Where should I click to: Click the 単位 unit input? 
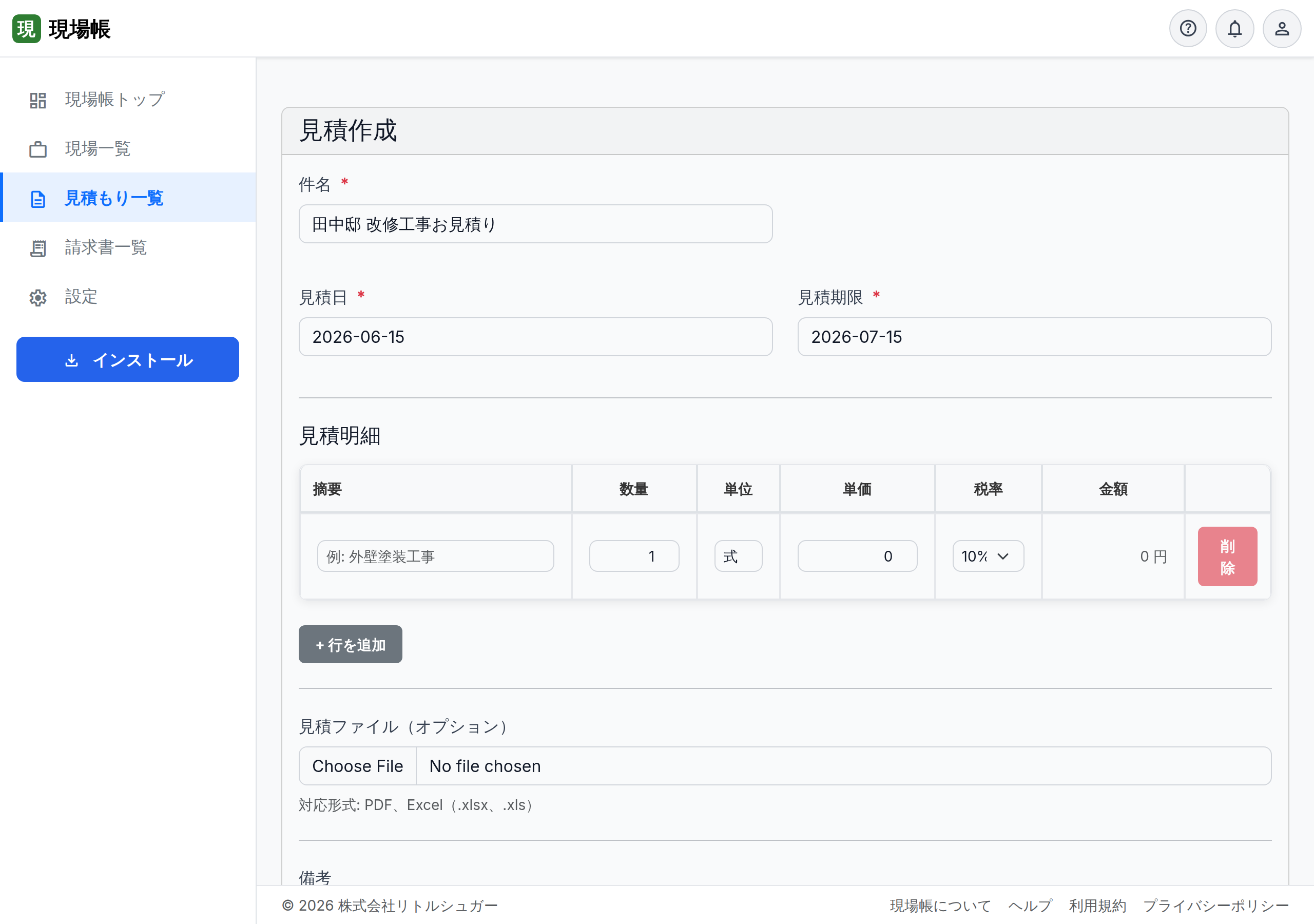(738, 556)
